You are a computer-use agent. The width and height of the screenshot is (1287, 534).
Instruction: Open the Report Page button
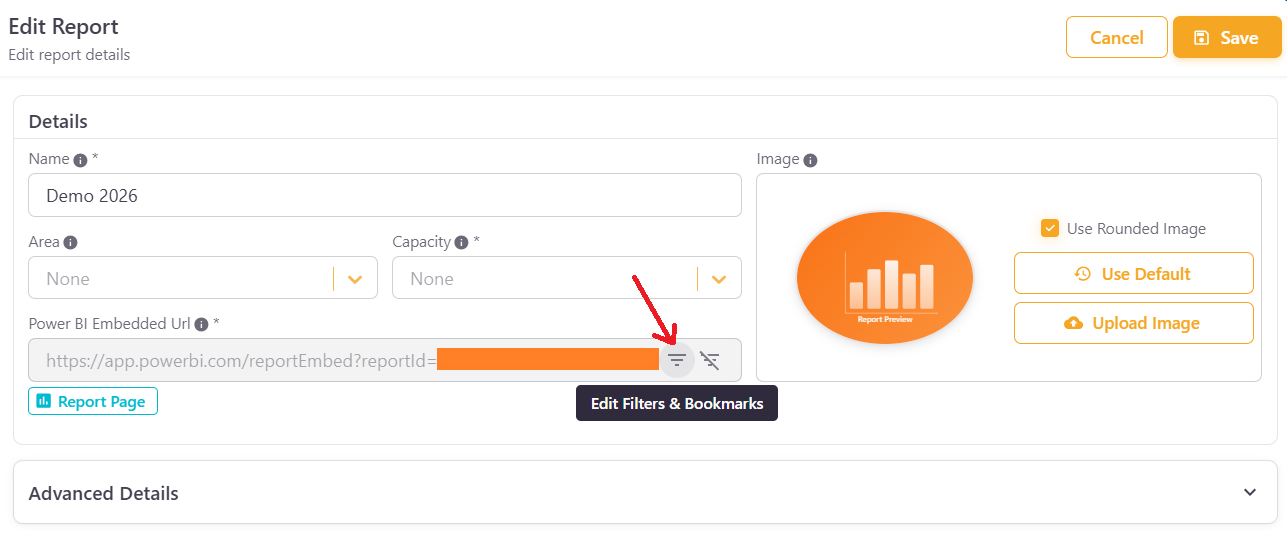pos(92,401)
